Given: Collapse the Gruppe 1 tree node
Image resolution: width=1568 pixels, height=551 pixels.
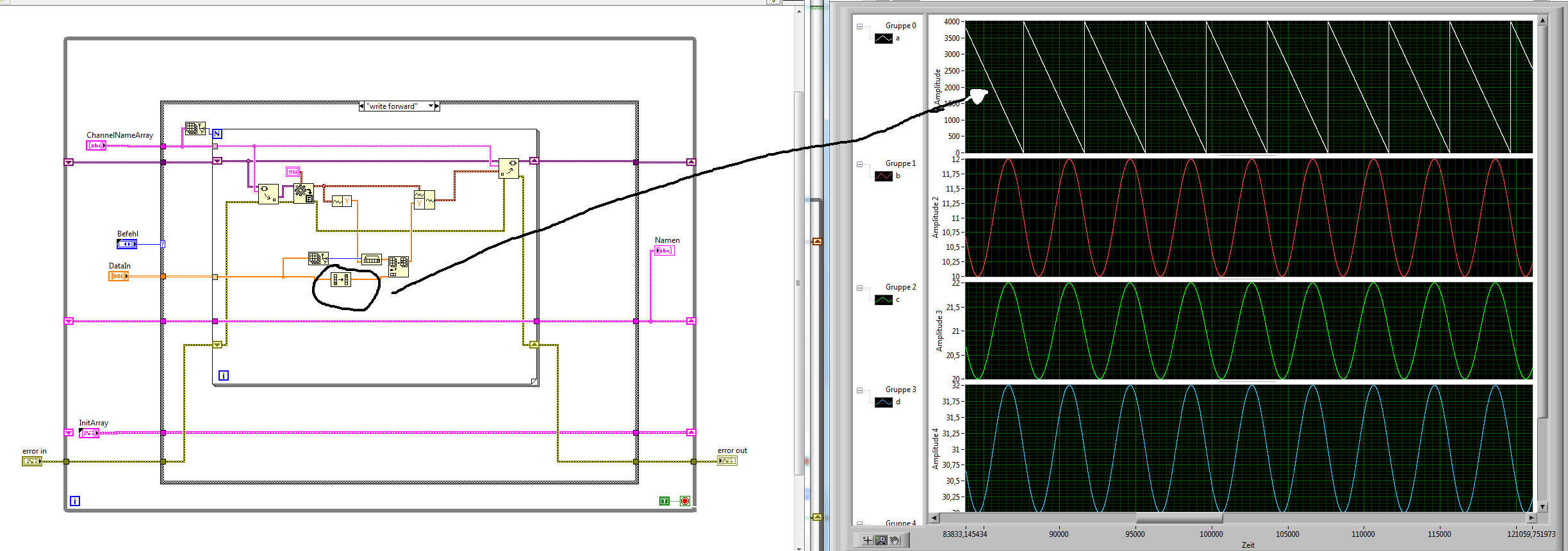Looking at the screenshot, I should [x=860, y=164].
